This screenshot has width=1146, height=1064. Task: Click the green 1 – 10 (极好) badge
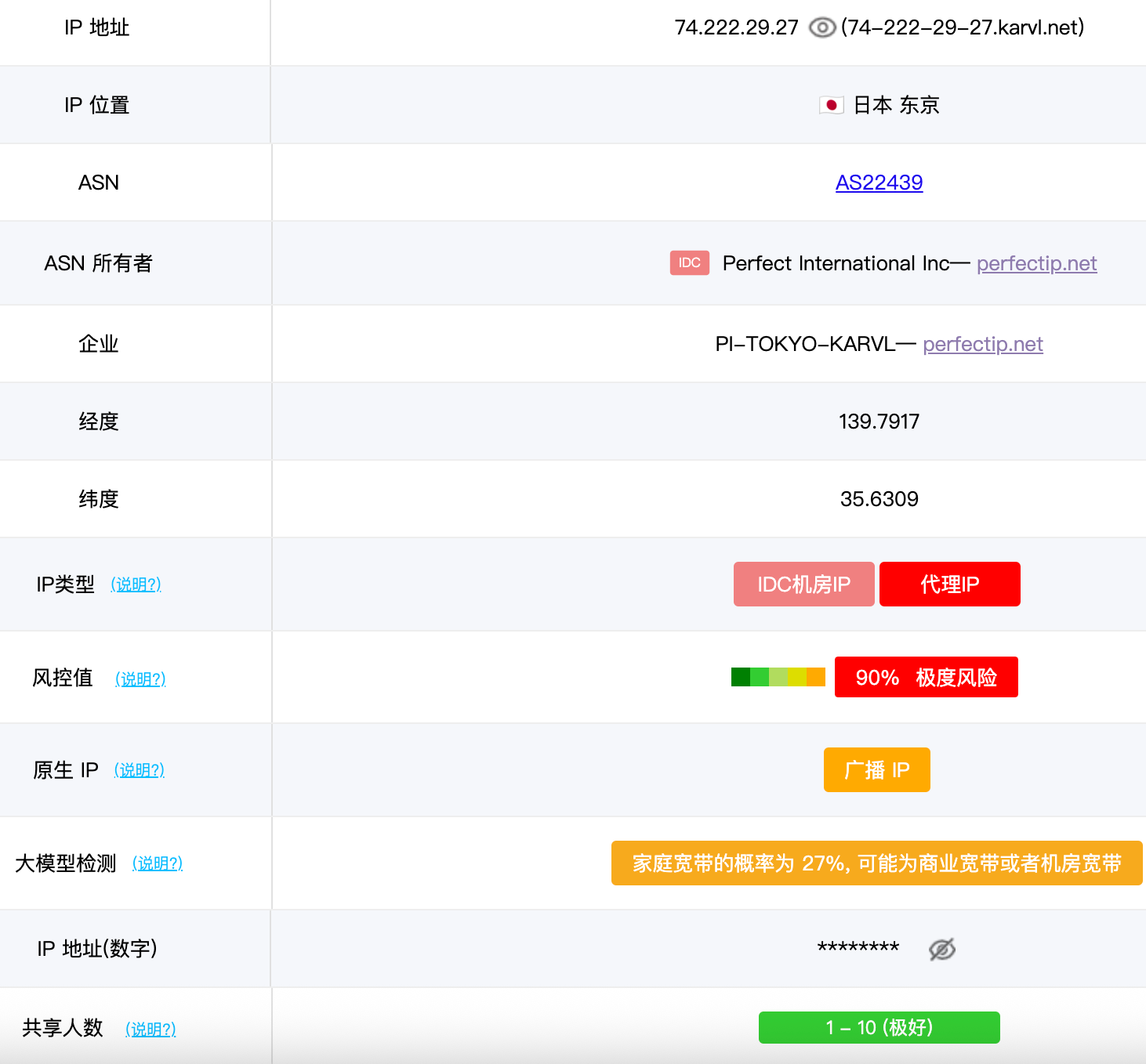pyautogui.click(x=879, y=1028)
